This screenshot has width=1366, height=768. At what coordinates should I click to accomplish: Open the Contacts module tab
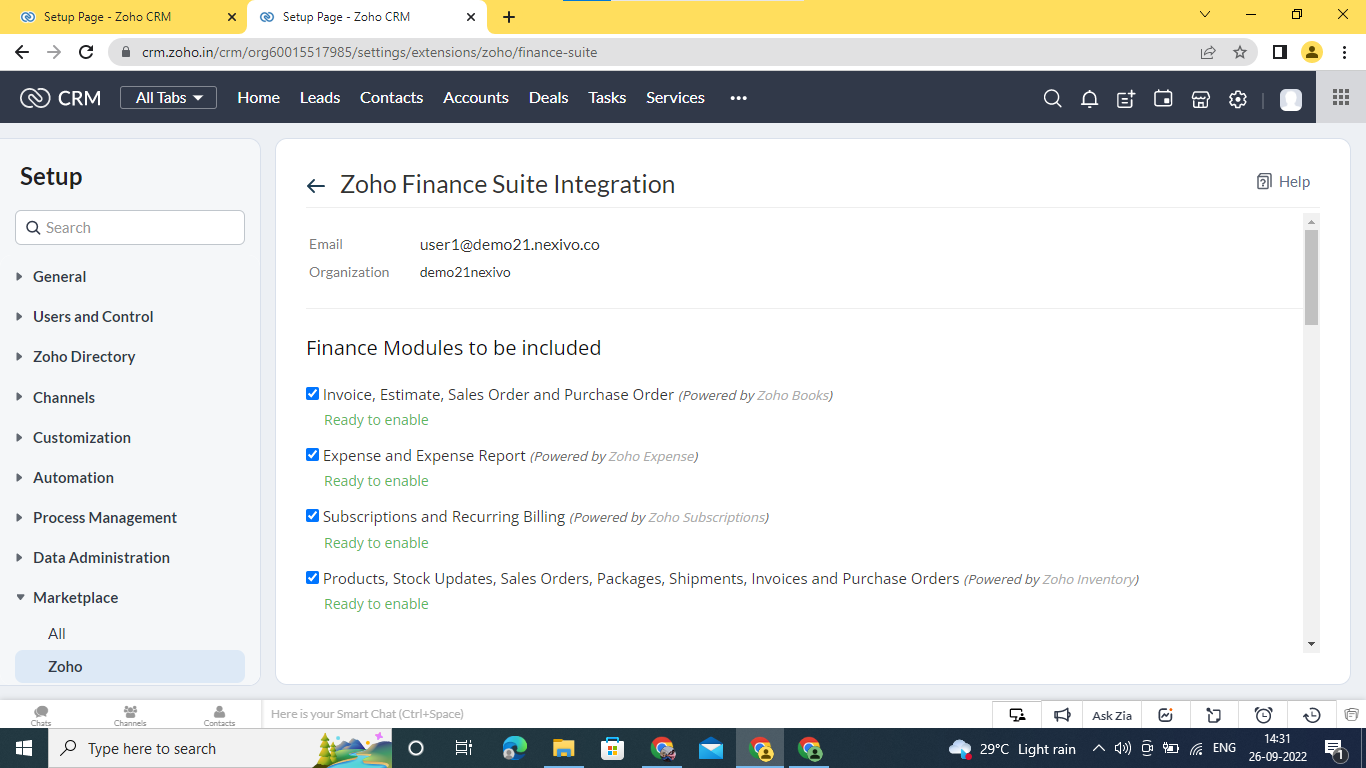(x=391, y=97)
